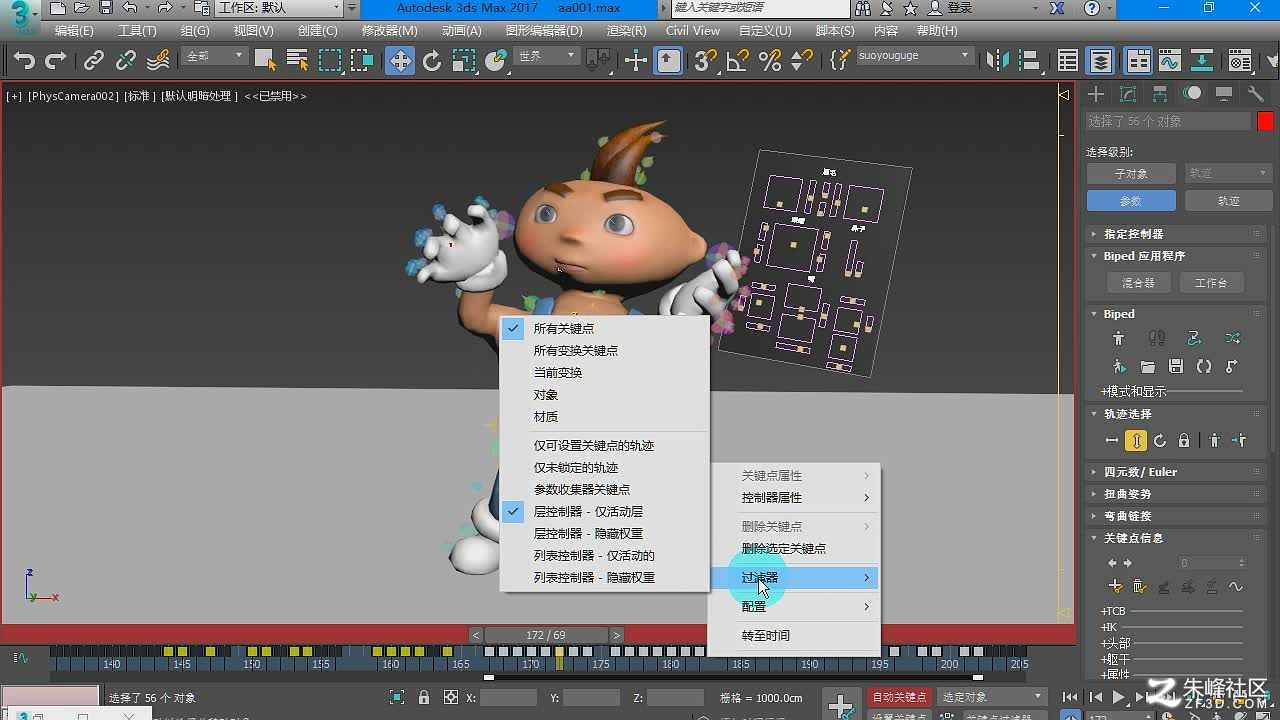Toggle the Spinner Snap button

tap(802, 61)
